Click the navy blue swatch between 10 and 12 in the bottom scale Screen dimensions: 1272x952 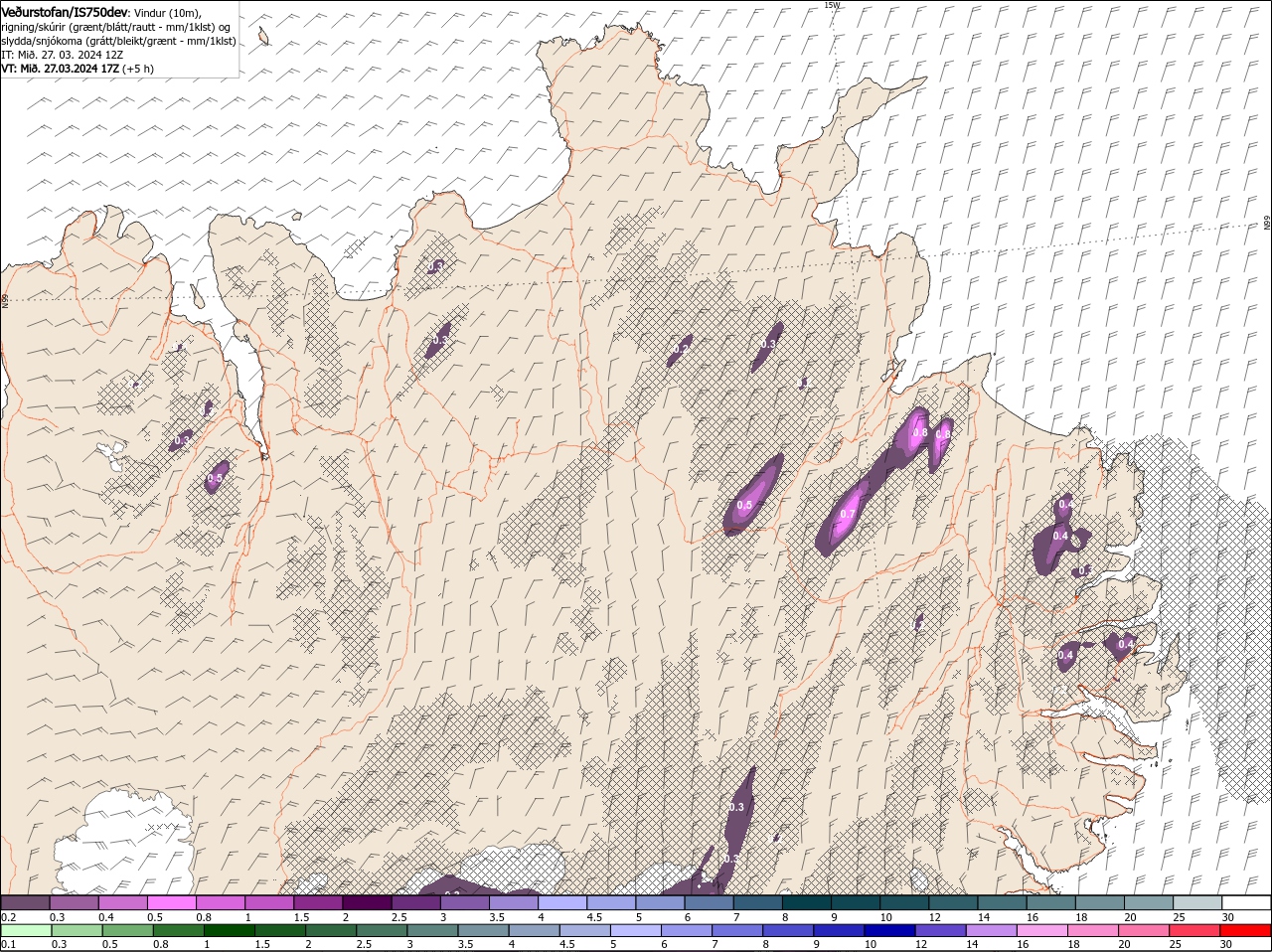coord(889,931)
